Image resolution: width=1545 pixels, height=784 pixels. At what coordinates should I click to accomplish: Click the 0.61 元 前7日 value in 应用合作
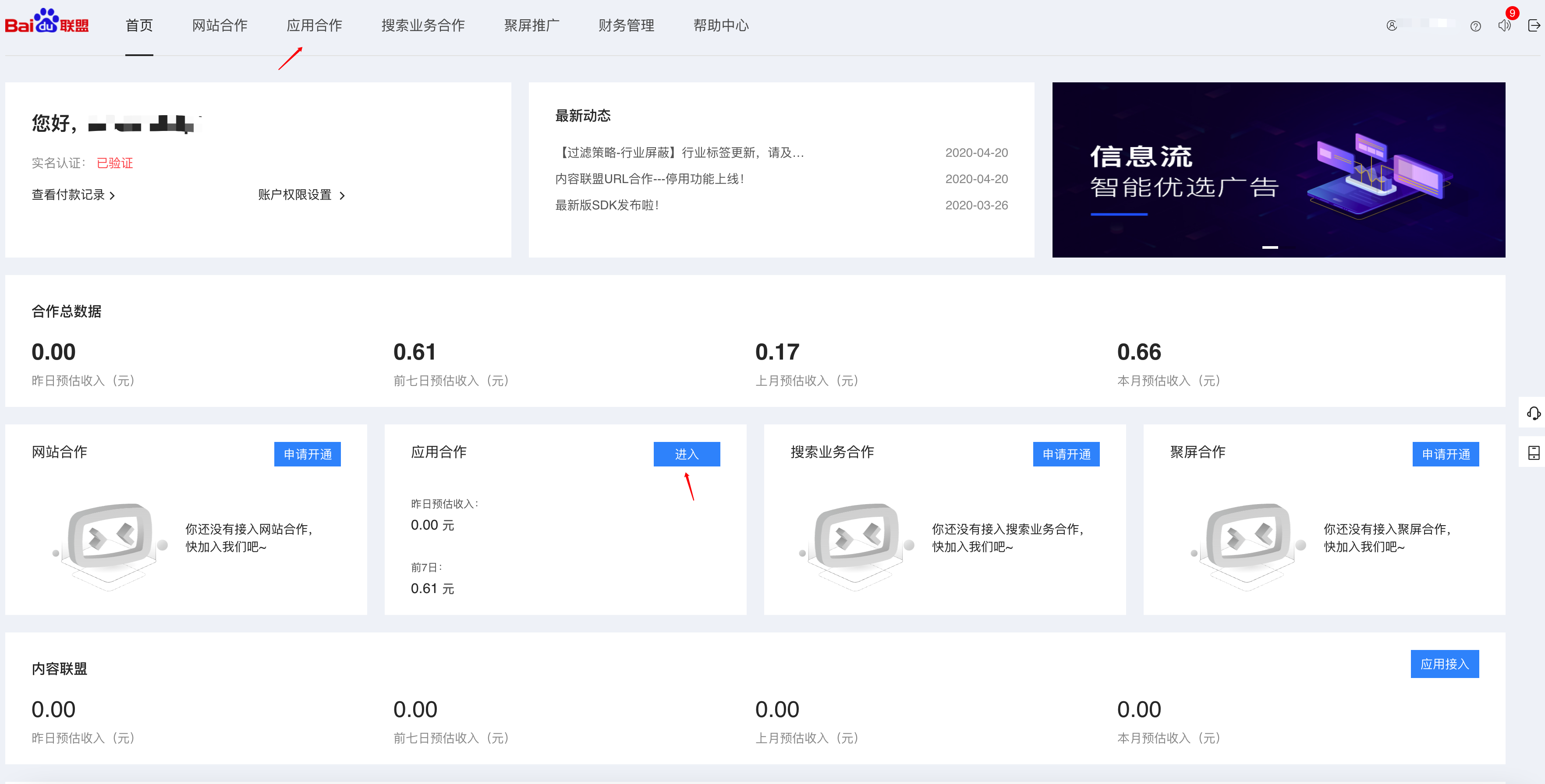tap(432, 589)
